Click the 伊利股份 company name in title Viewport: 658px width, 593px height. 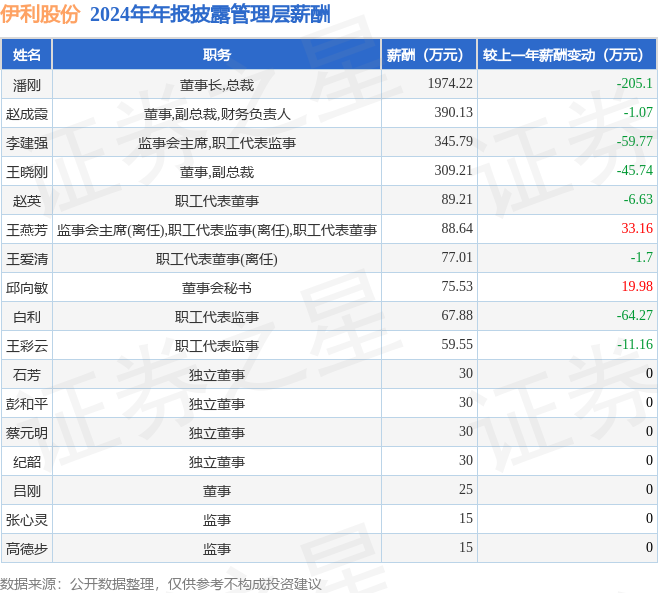(x=41, y=14)
